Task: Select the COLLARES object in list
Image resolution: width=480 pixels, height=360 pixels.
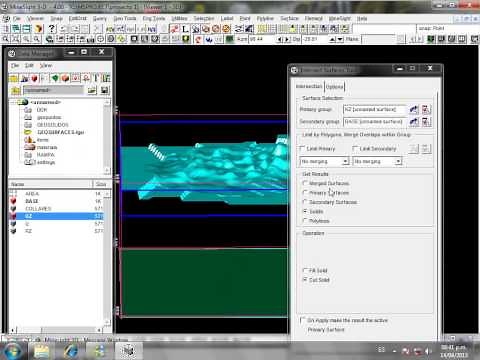Action: click(x=38, y=209)
